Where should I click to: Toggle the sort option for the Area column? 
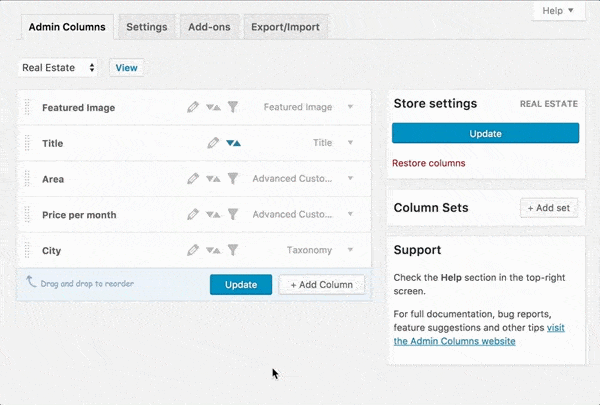(213, 179)
